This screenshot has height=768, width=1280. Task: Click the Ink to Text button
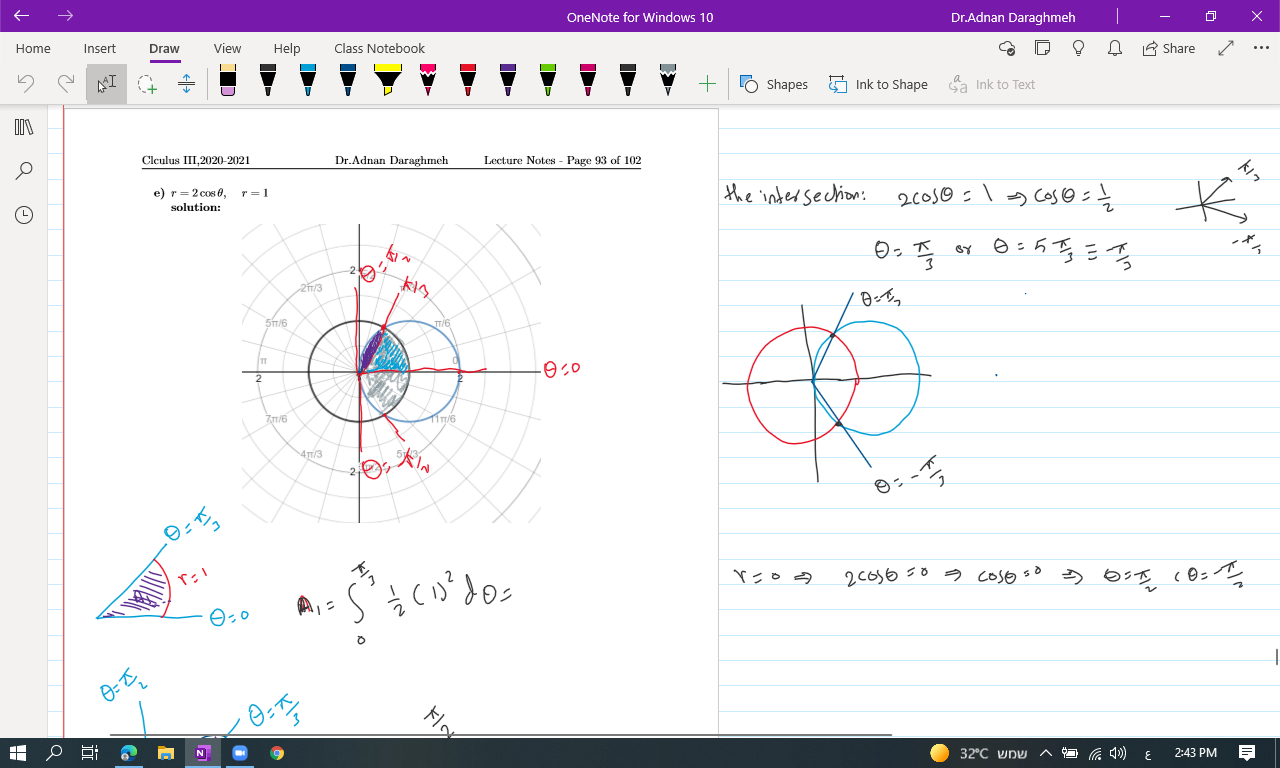(992, 84)
